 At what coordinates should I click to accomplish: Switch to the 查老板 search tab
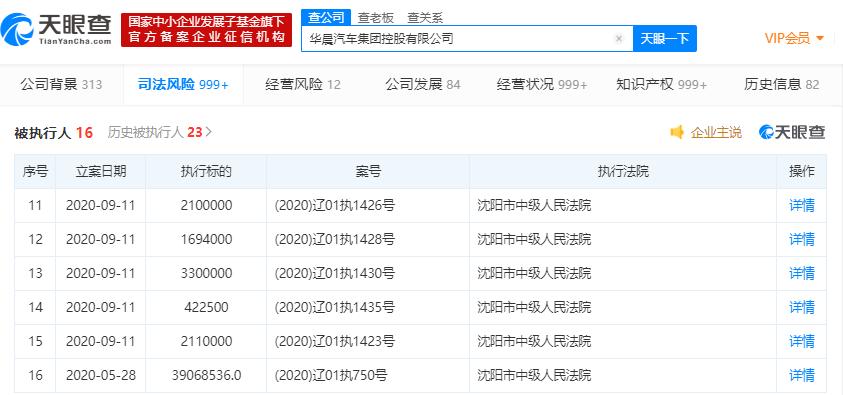point(376,18)
